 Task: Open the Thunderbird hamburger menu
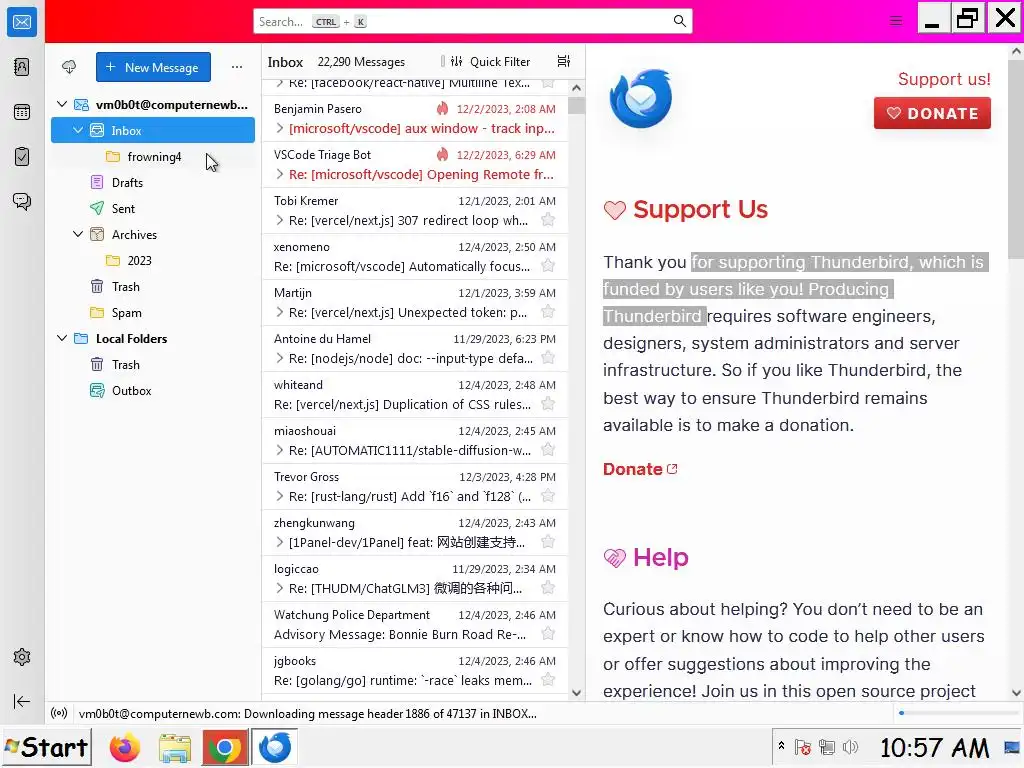pos(896,21)
